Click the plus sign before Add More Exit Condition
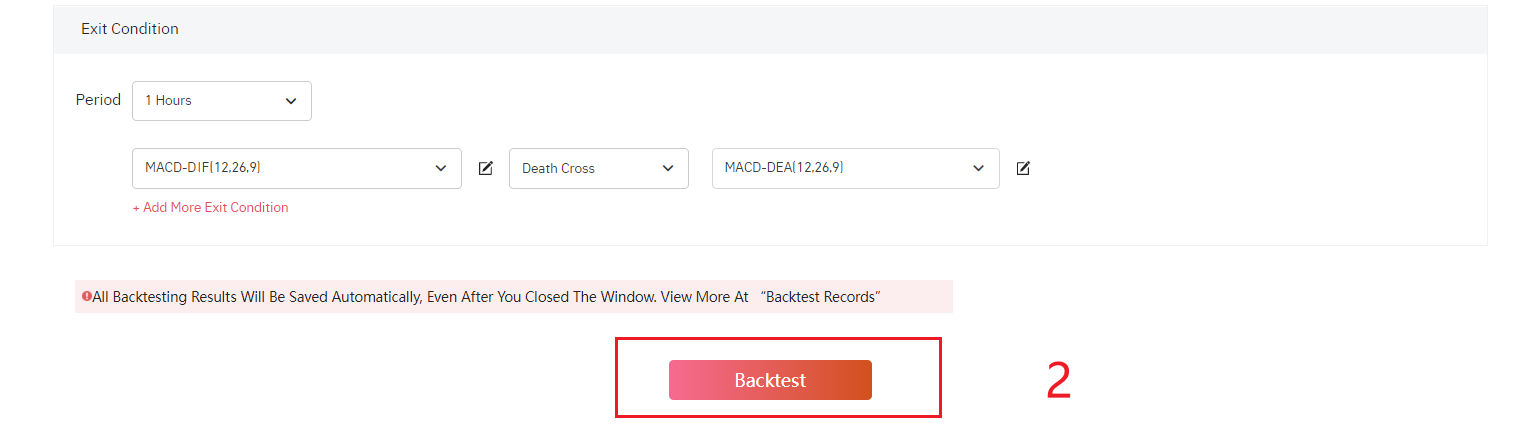The height and width of the screenshot is (447, 1540). pyautogui.click(x=137, y=208)
